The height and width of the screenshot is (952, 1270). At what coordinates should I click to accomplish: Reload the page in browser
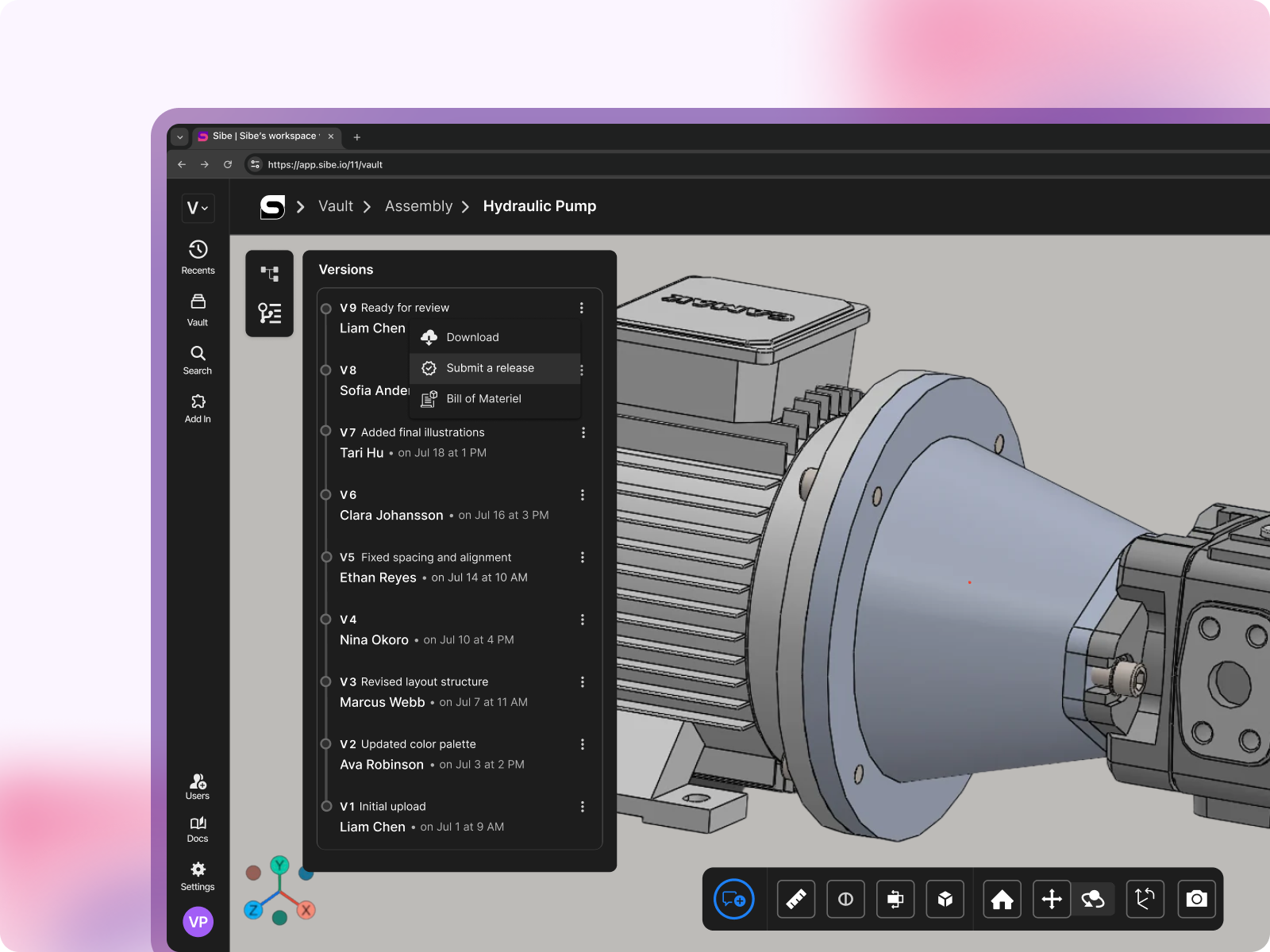[228, 164]
